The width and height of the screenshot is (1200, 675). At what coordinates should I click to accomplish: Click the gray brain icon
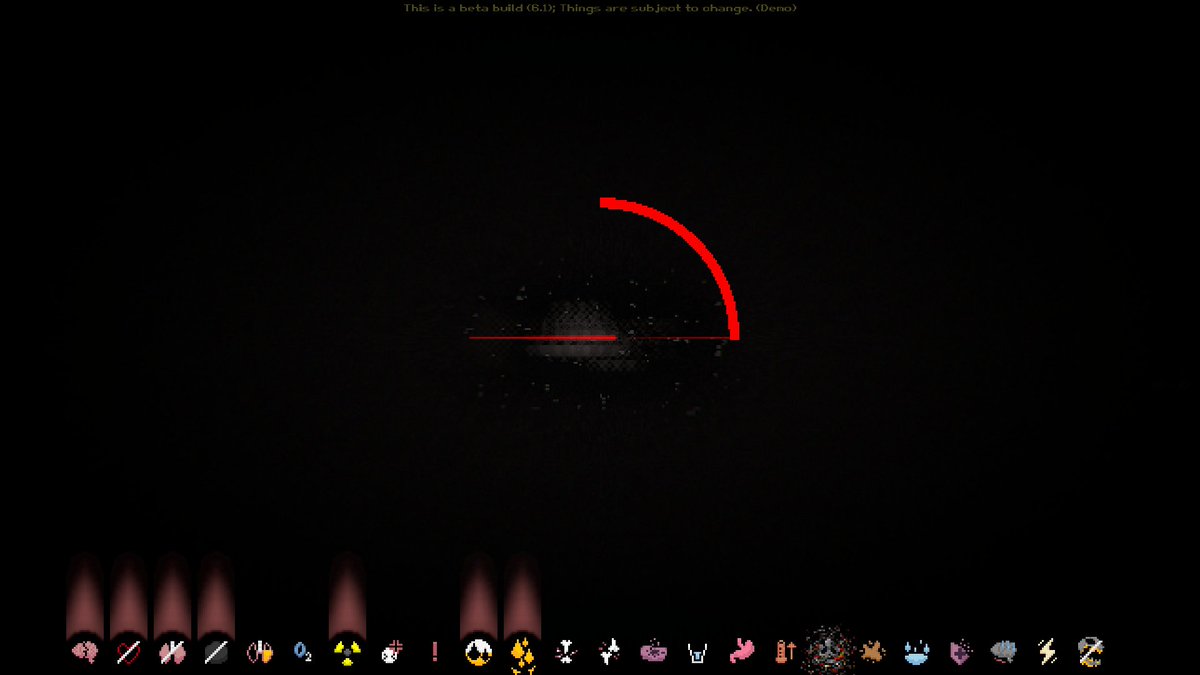tap(1004, 652)
